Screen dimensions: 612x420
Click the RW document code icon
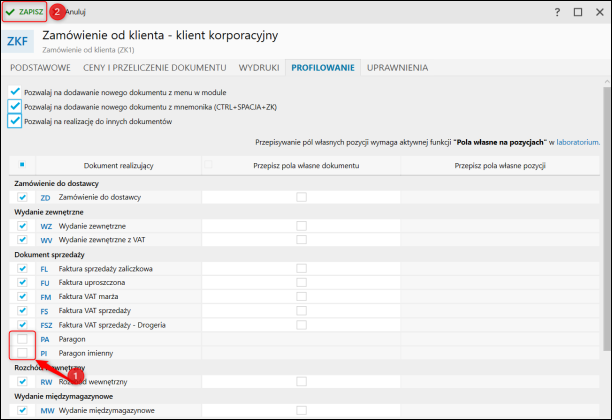pyautogui.click(x=45, y=381)
